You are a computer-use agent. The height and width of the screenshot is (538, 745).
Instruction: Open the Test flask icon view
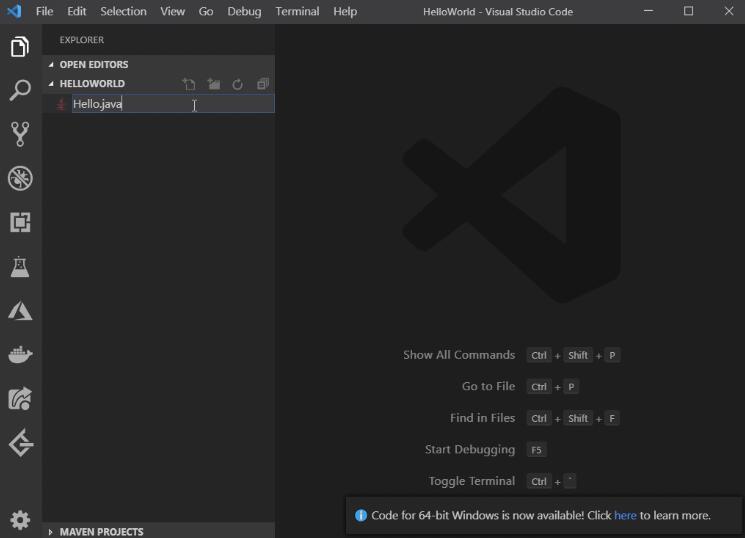pyautogui.click(x=20, y=267)
